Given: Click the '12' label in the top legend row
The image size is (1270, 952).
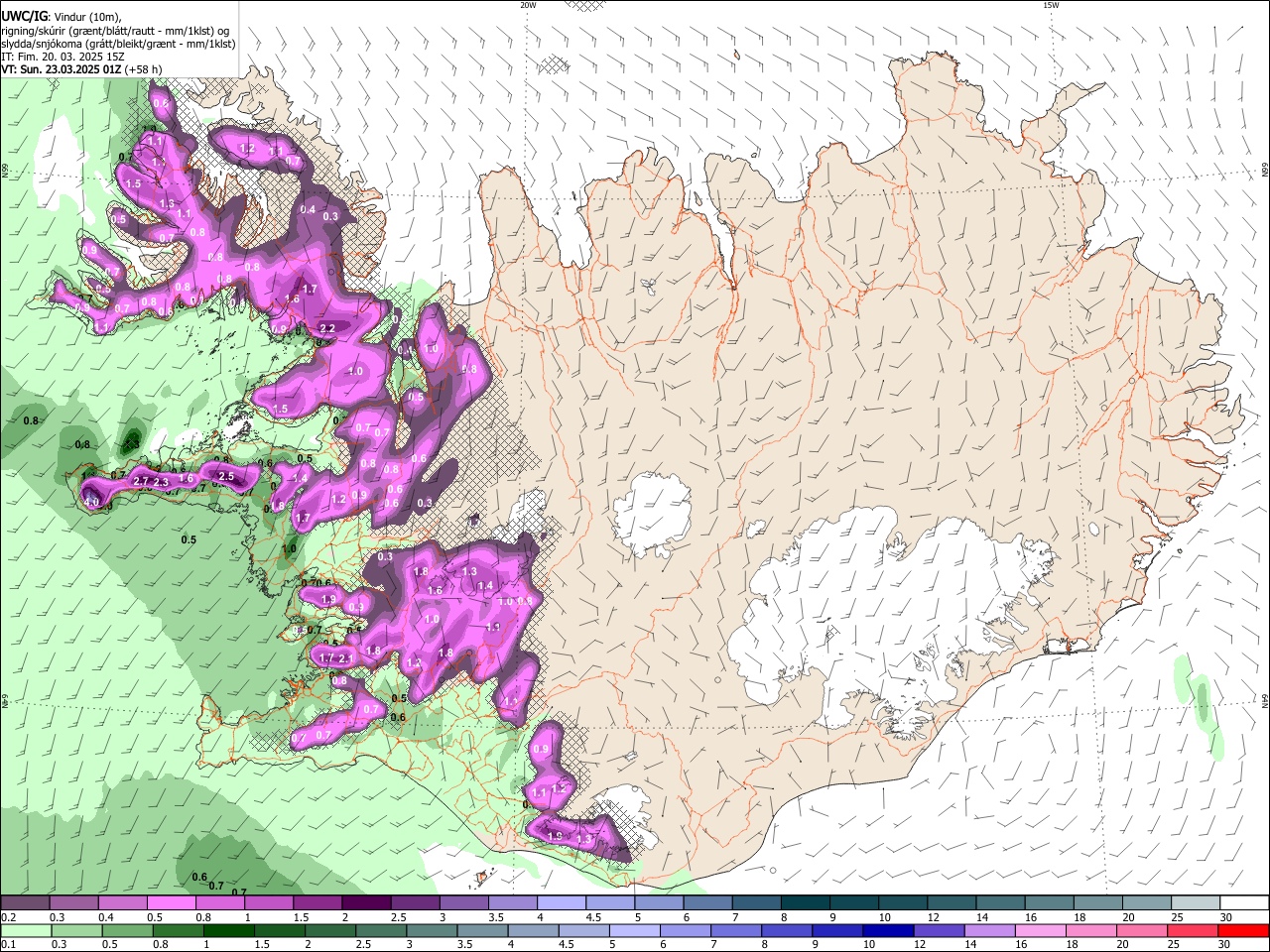Looking at the screenshot, I should coord(933,918).
